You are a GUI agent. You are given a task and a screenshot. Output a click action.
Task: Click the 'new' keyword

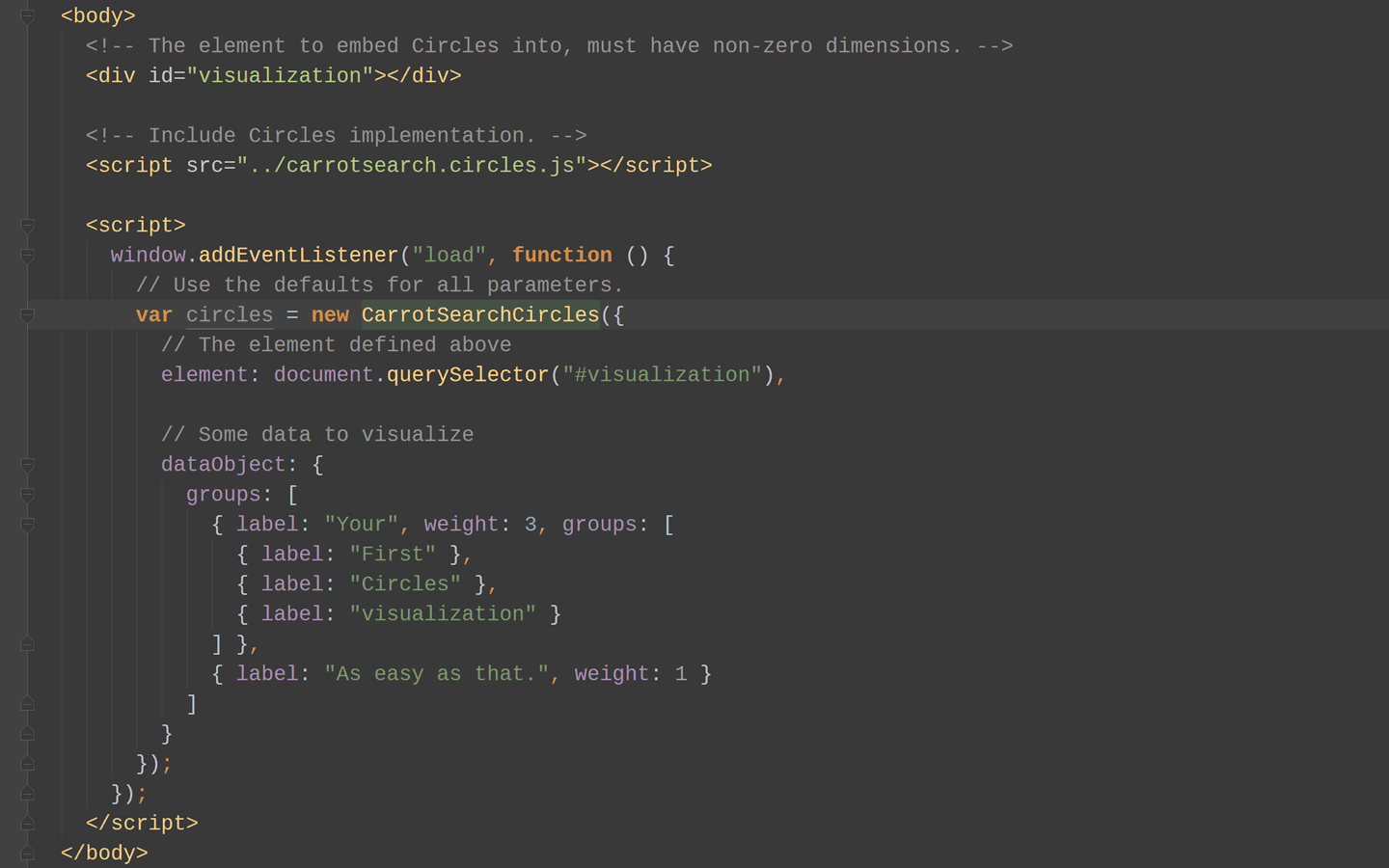(x=330, y=315)
